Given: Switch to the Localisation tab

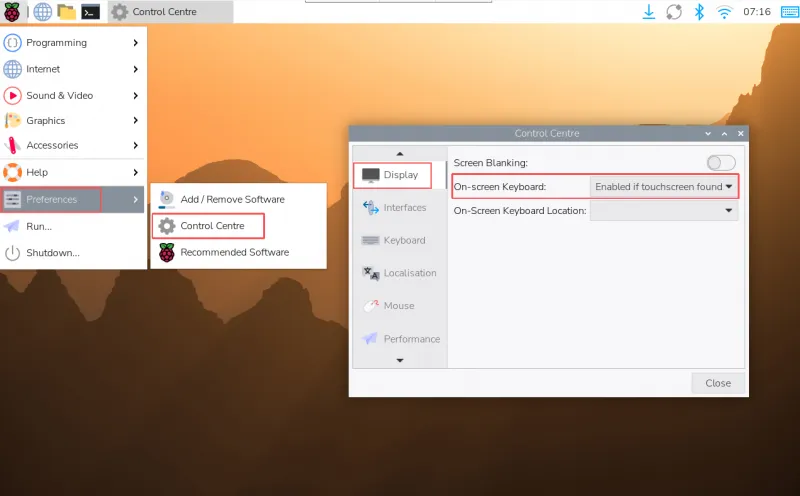Looking at the screenshot, I should 398,273.
